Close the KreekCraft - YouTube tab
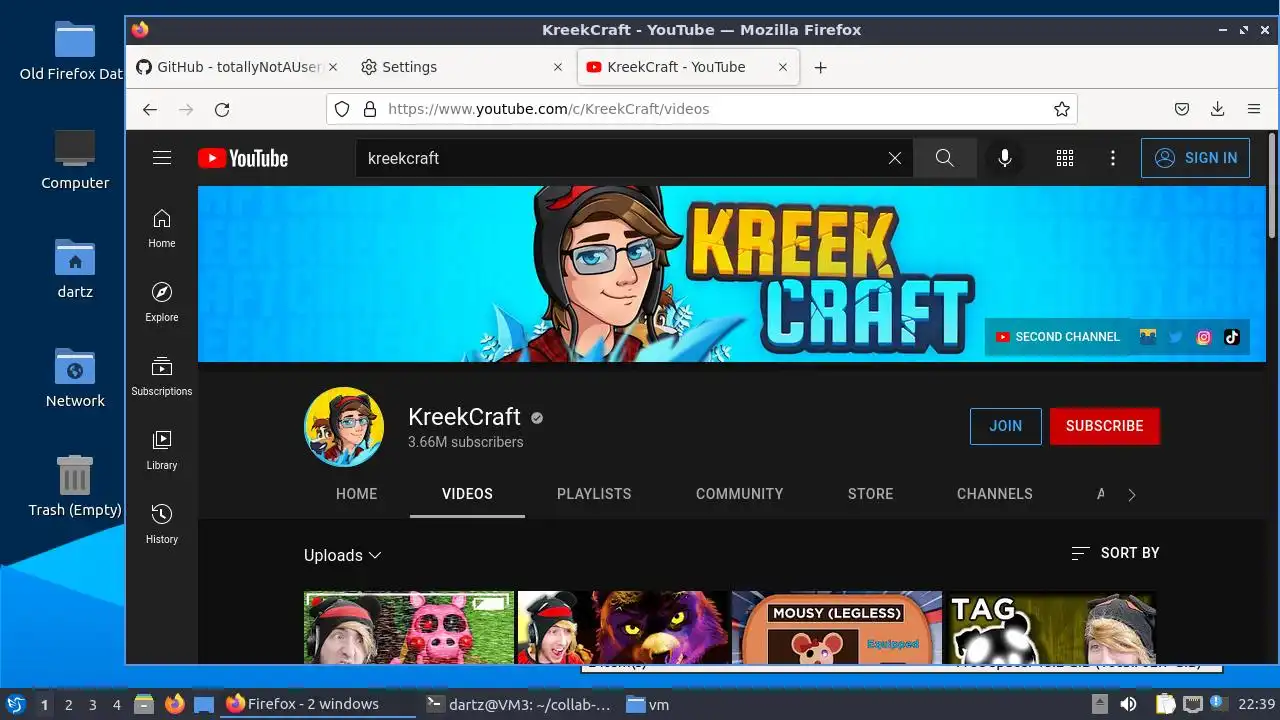The image size is (1280, 720). tap(783, 67)
